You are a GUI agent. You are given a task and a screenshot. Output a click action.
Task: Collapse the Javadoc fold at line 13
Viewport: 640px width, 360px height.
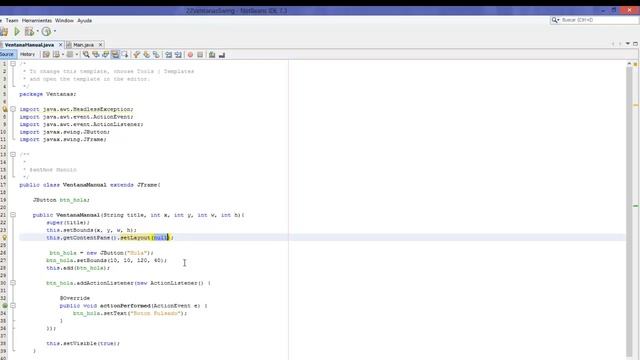pyautogui.click(x=13, y=154)
